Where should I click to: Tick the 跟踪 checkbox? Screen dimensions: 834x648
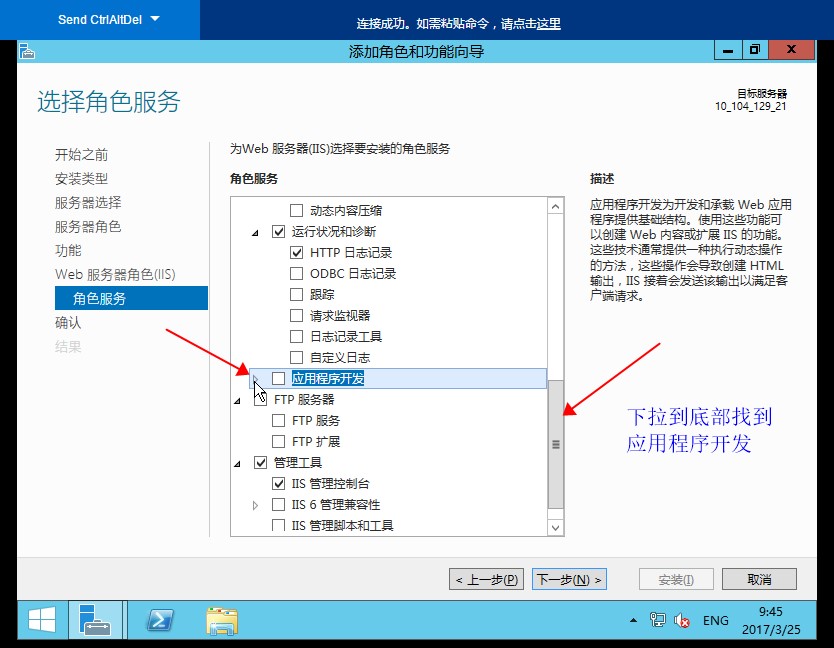(x=296, y=295)
